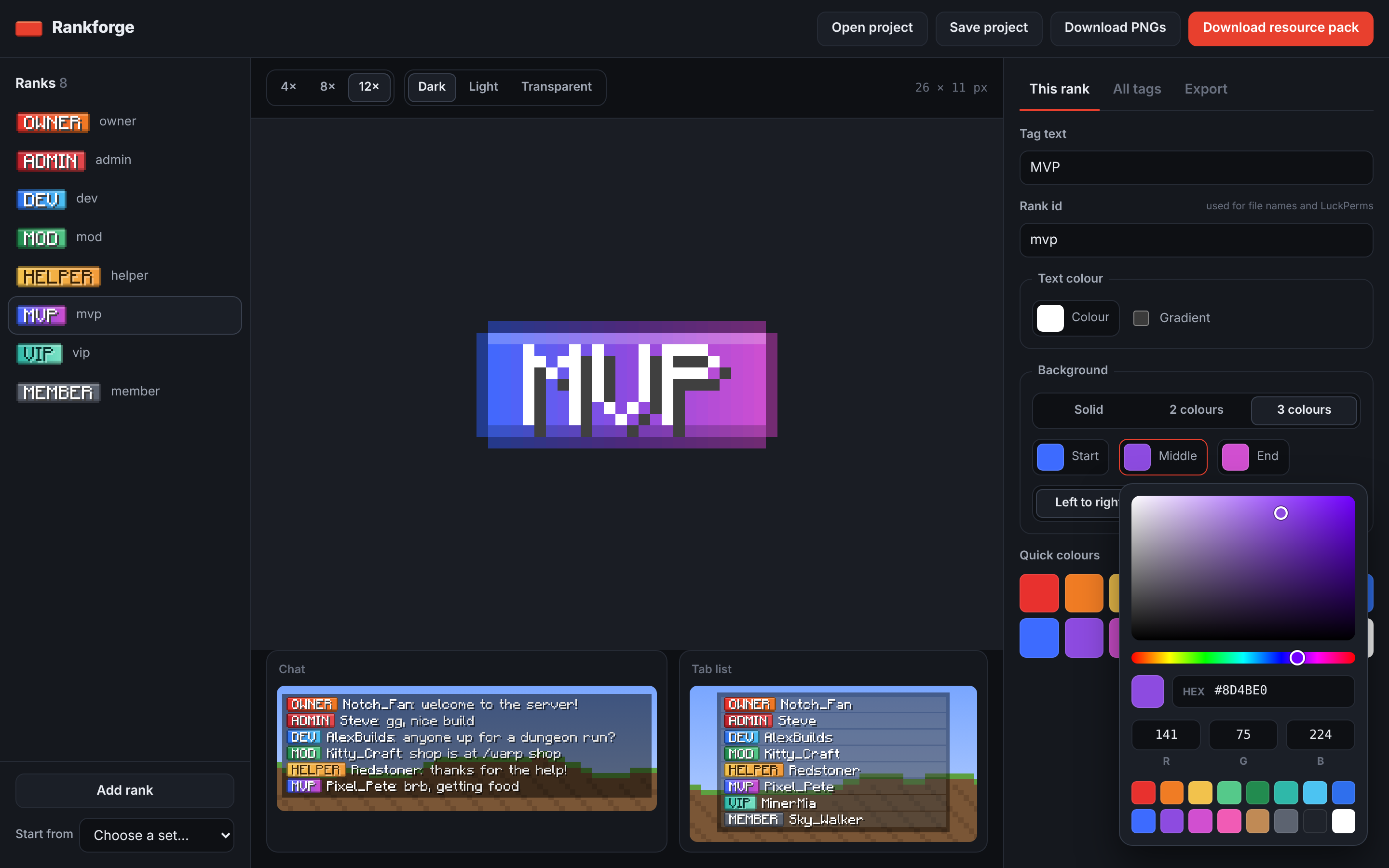This screenshot has width=1389, height=868.
Task: Click the Tab list preview image
Action: click(x=833, y=763)
